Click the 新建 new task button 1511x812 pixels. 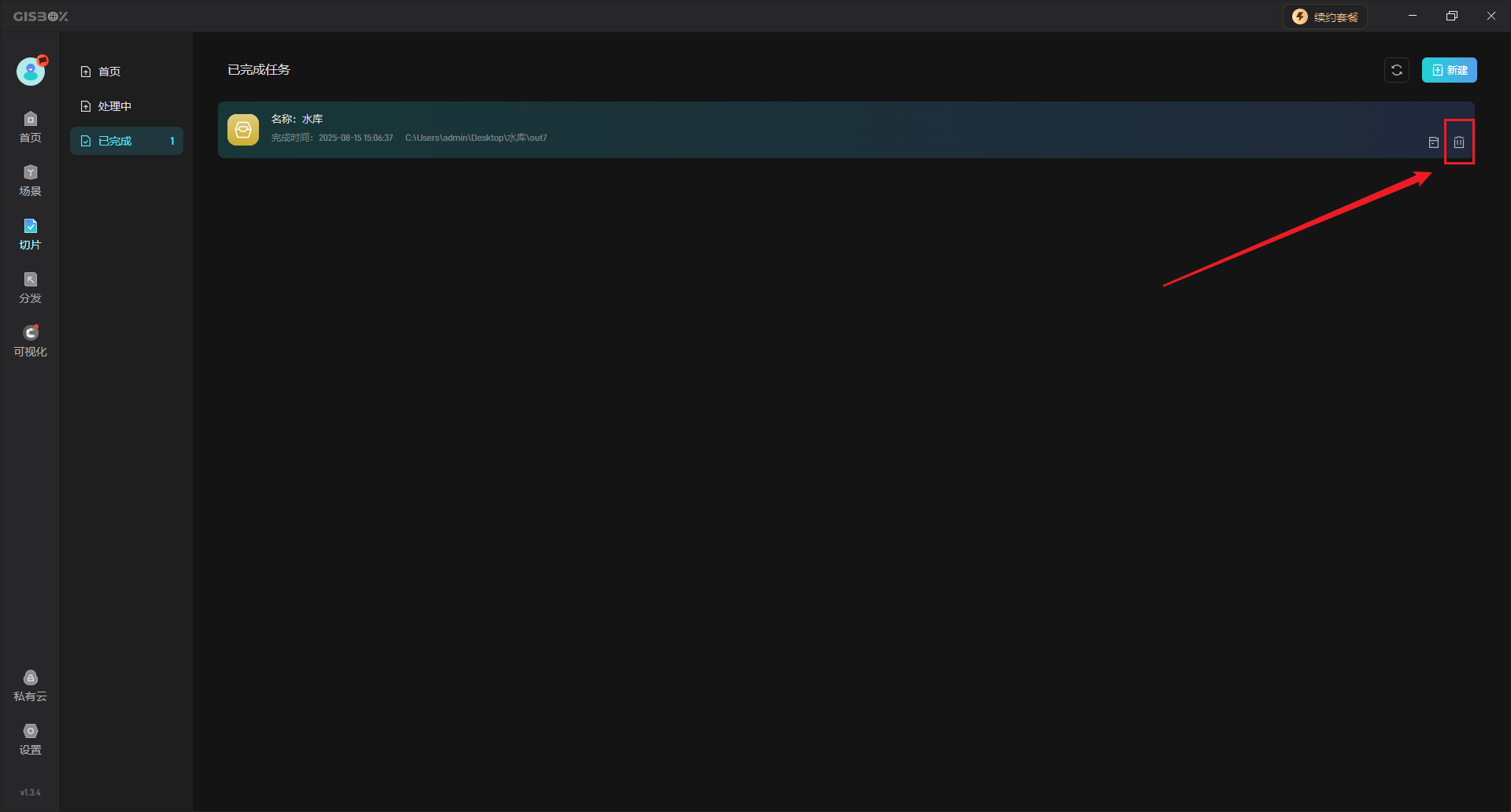tap(1449, 70)
